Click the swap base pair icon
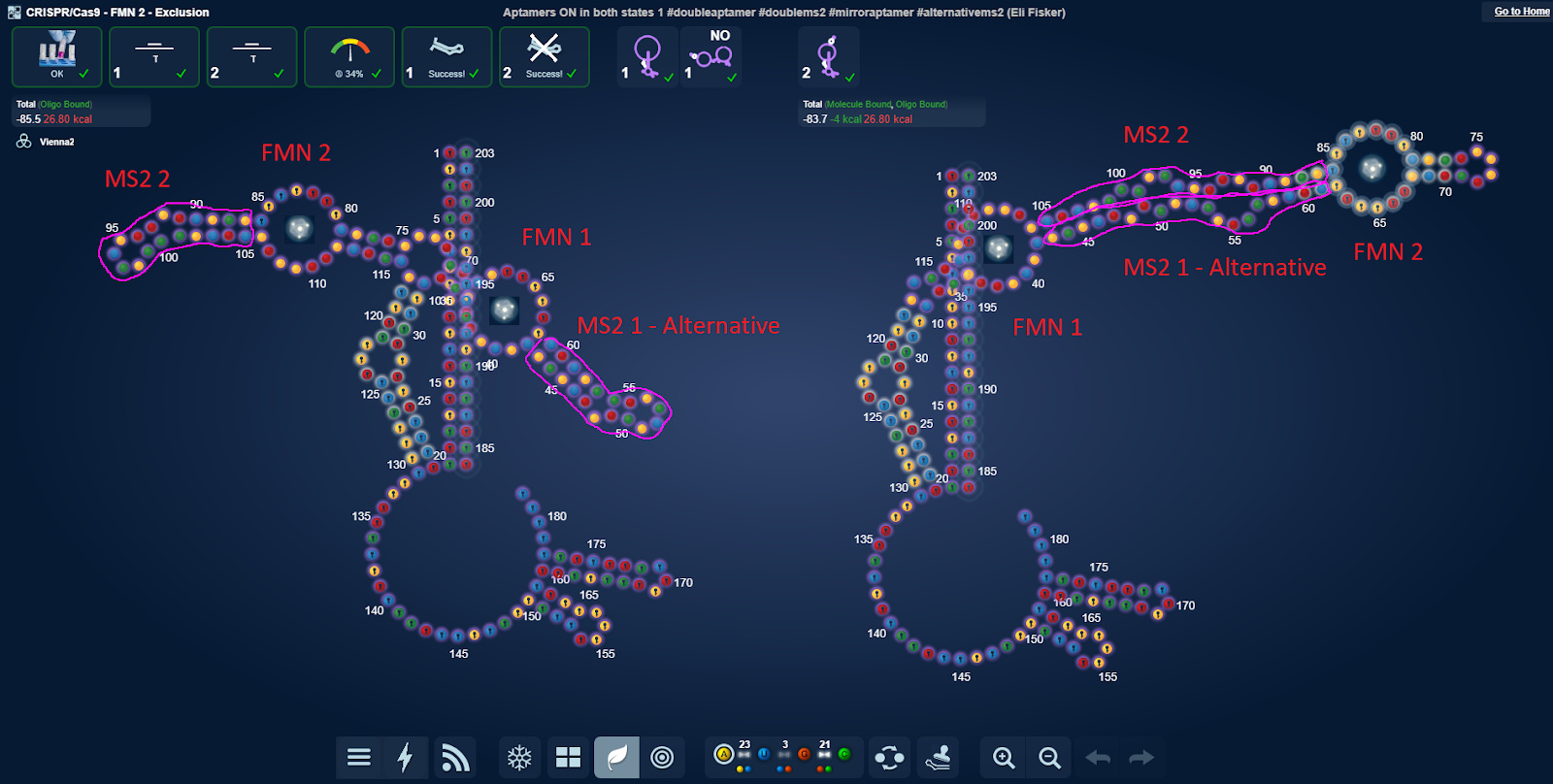 pos(889,758)
